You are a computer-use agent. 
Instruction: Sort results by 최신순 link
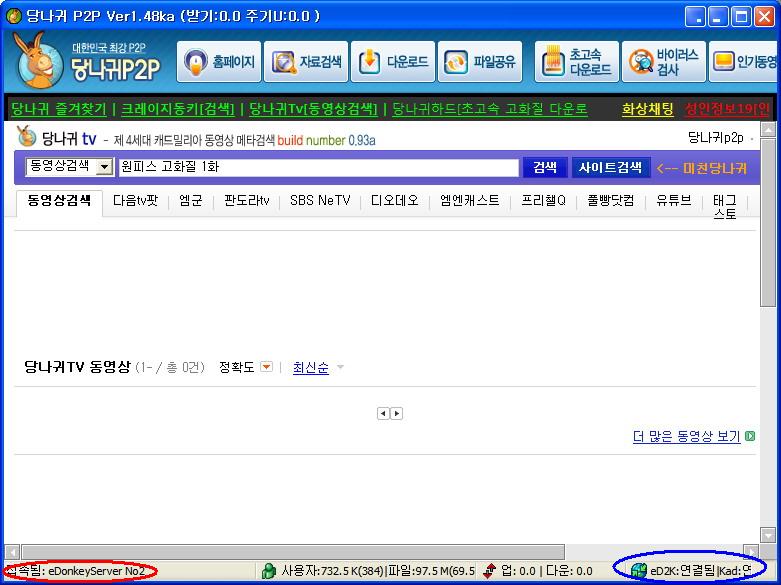pos(311,368)
